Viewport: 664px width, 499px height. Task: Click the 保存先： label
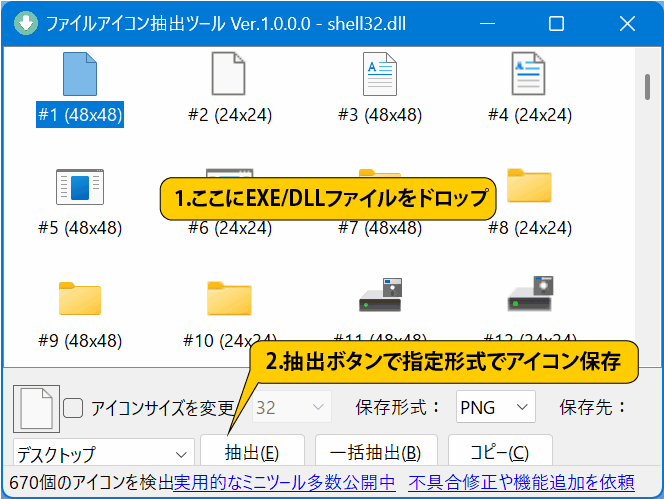[593, 407]
